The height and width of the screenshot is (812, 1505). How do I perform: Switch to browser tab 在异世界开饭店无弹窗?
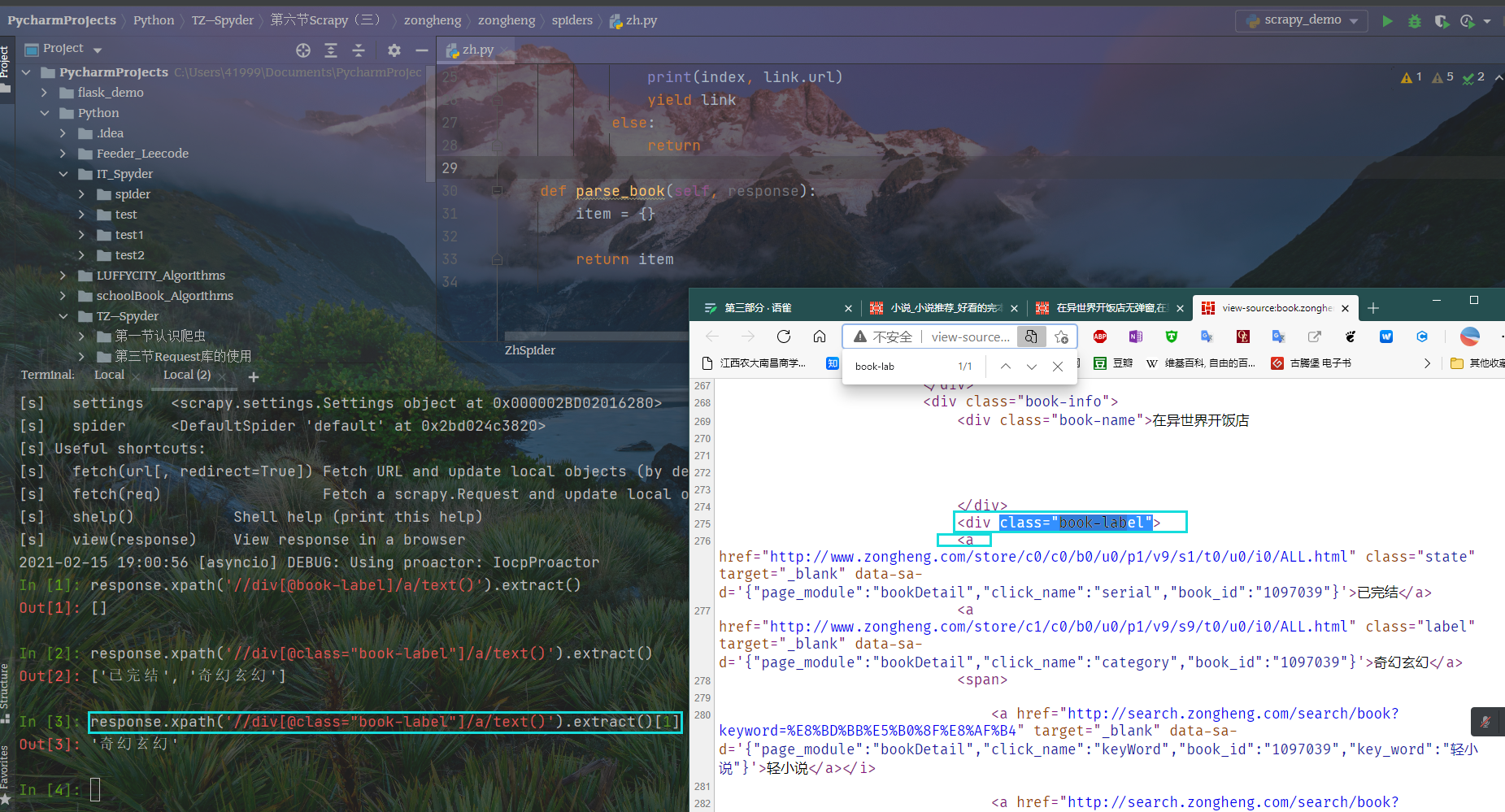1112,308
